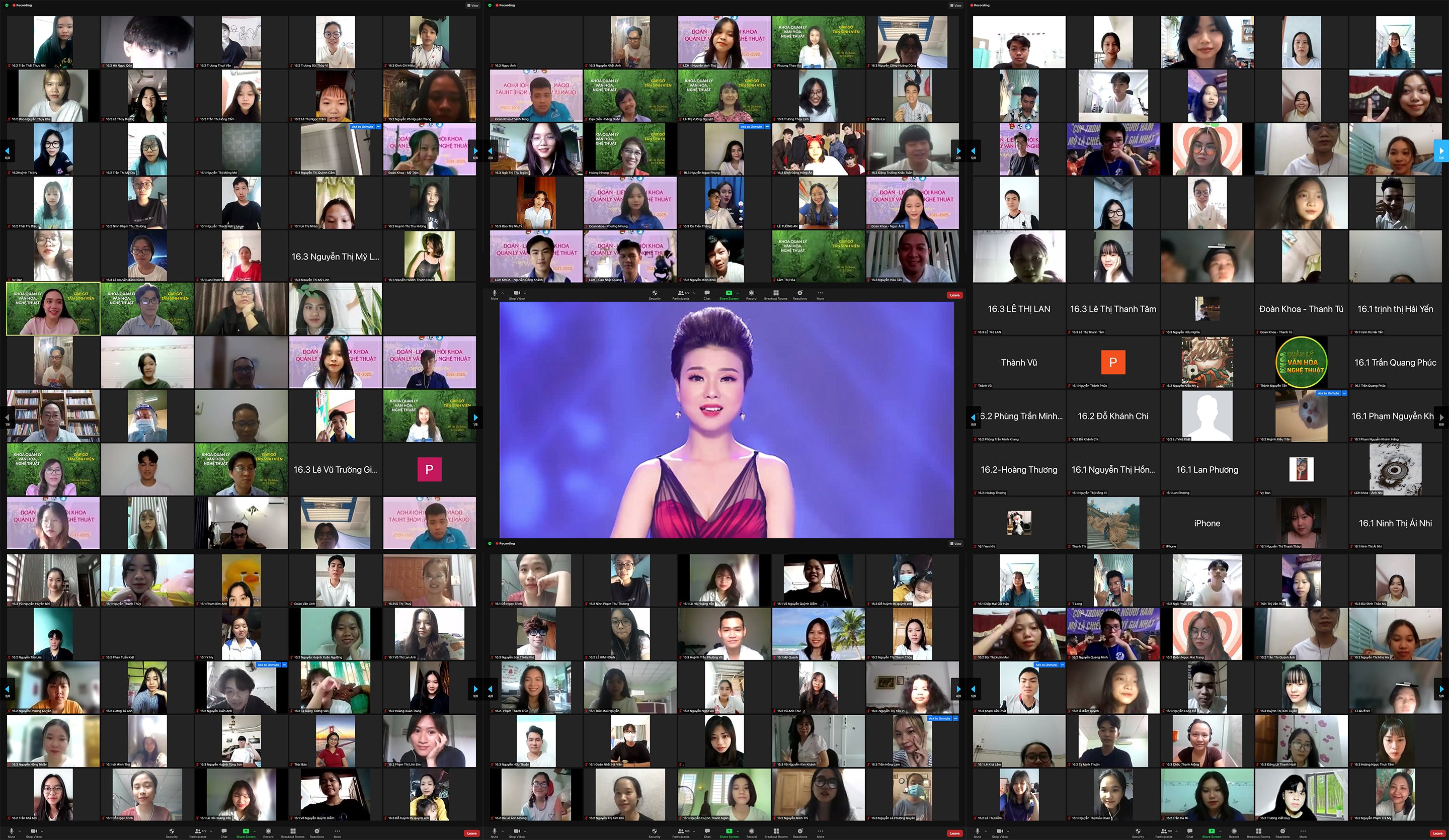Open Security in toolbar above singer video
1449x840 pixels.
coord(655,294)
